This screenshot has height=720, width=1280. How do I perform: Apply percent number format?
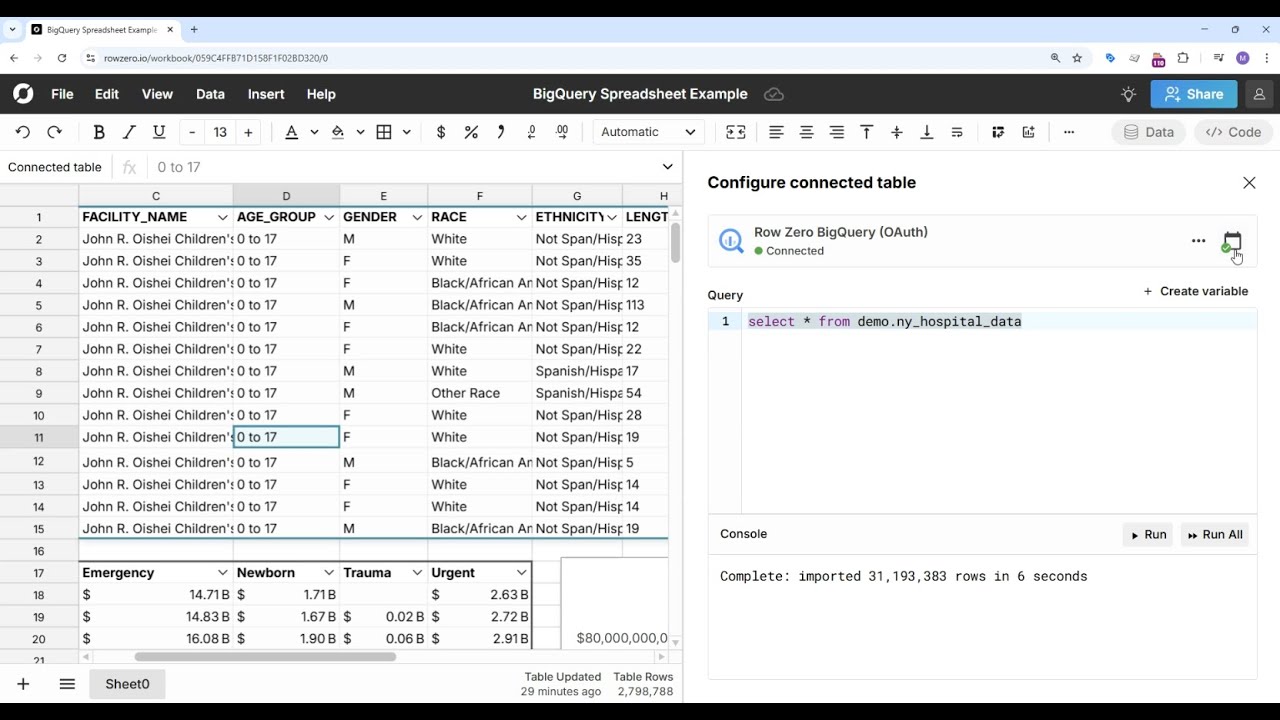click(x=471, y=132)
